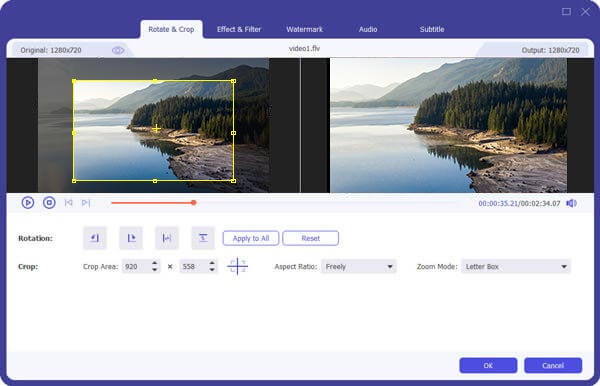600x386 pixels.
Task: Click the bottom-middle crop handle
Action: pos(155,181)
